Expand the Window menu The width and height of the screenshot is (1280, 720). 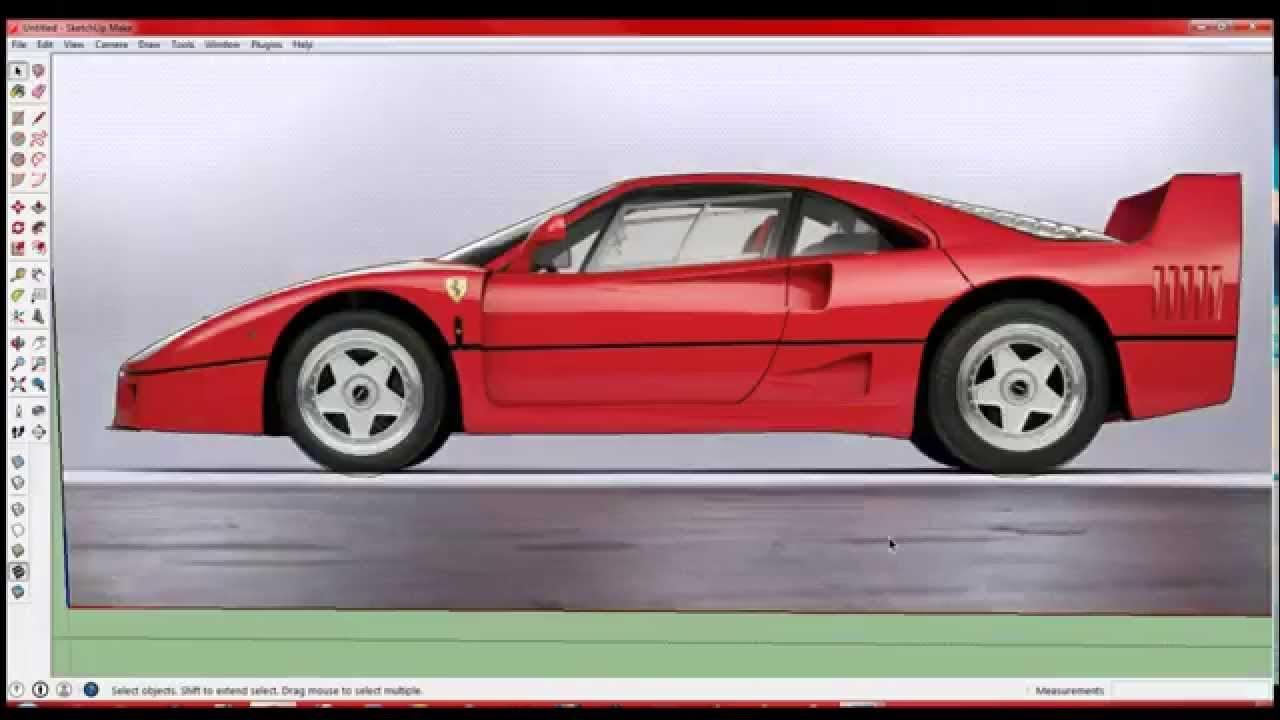222,45
